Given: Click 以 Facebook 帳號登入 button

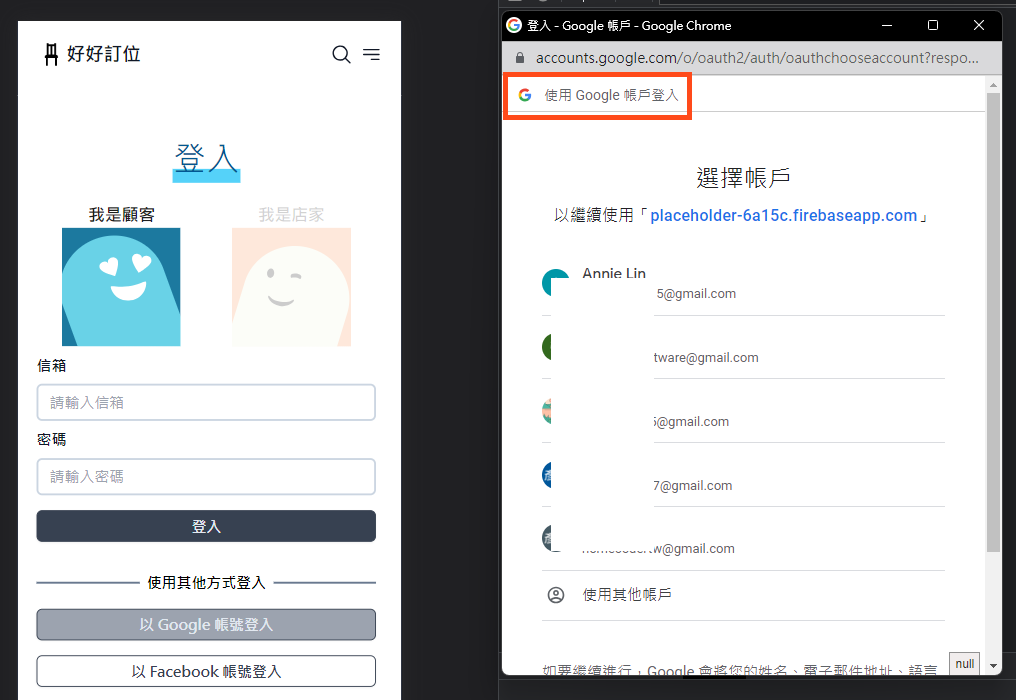Looking at the screenshot, I should [x=206, y=671].
